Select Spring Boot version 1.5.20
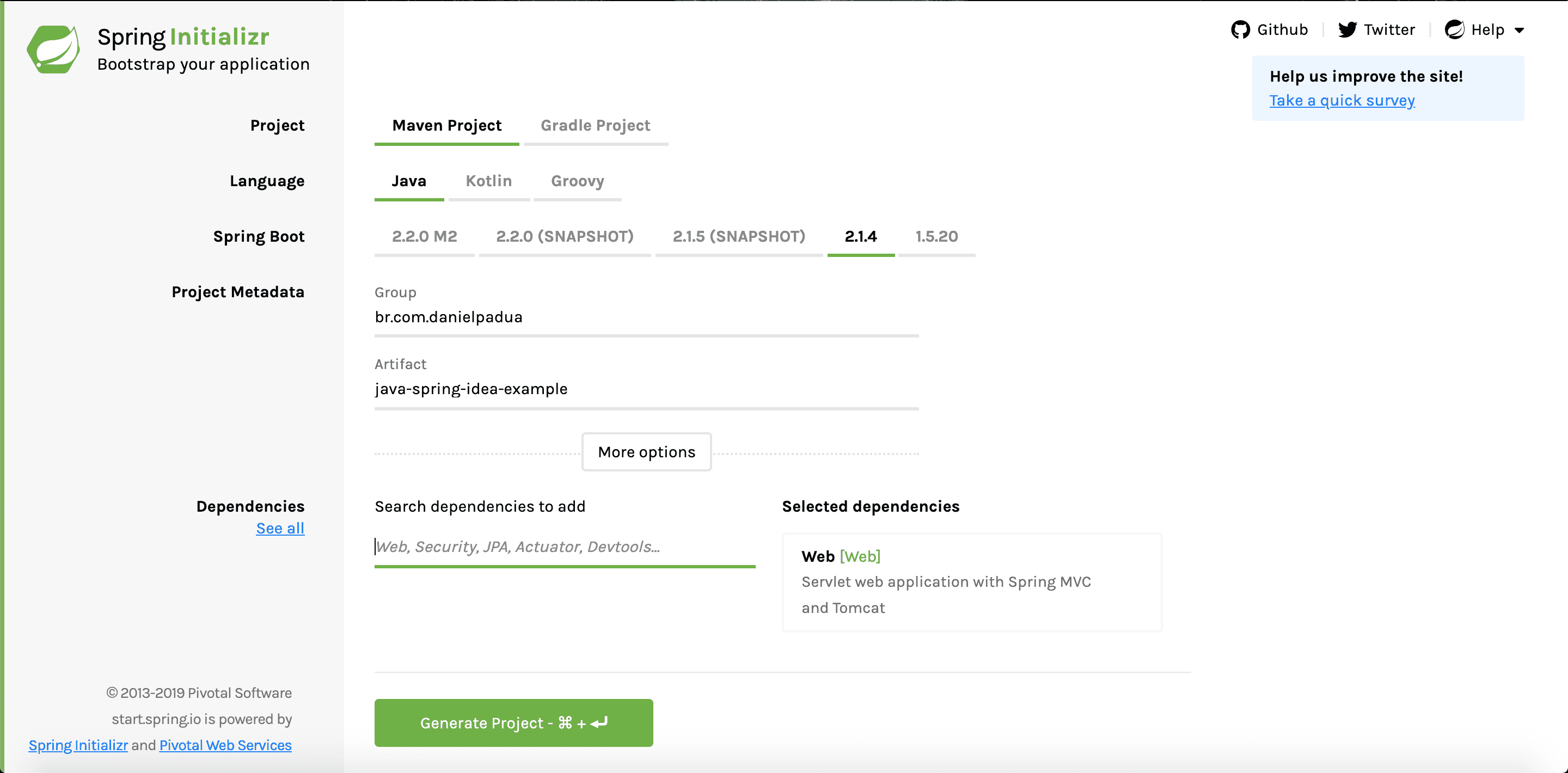This screenshot has width=1568, height=773. (936, 237)
